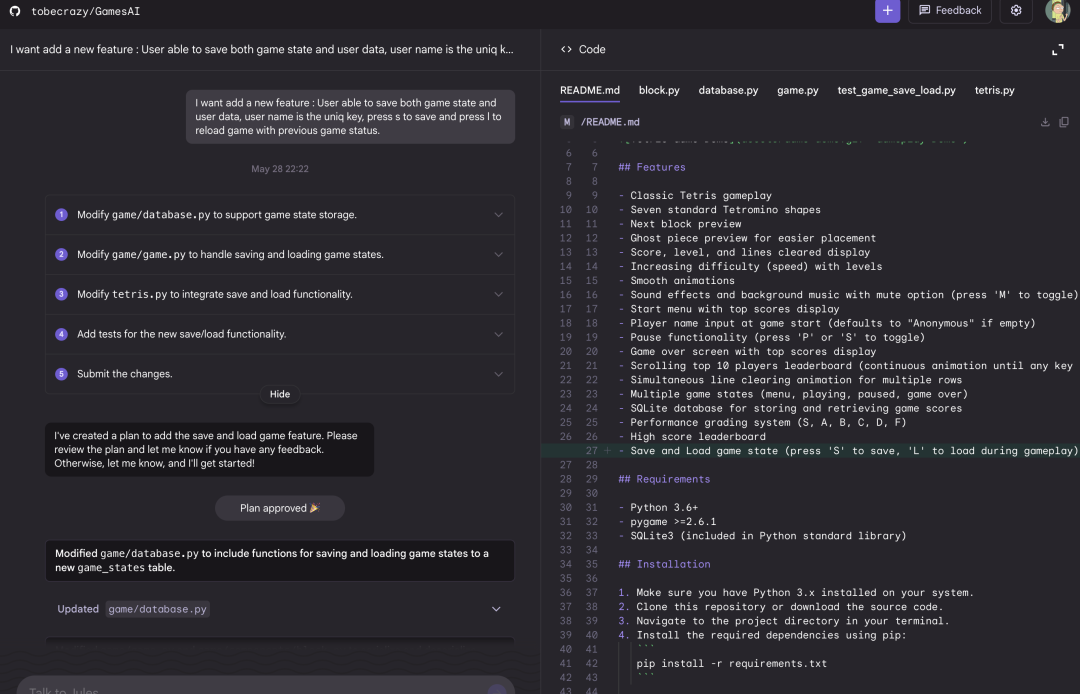This screenshot has width=1080, height=694.
Task: Download the README.md file
Action: click(x=1045, y=122)
